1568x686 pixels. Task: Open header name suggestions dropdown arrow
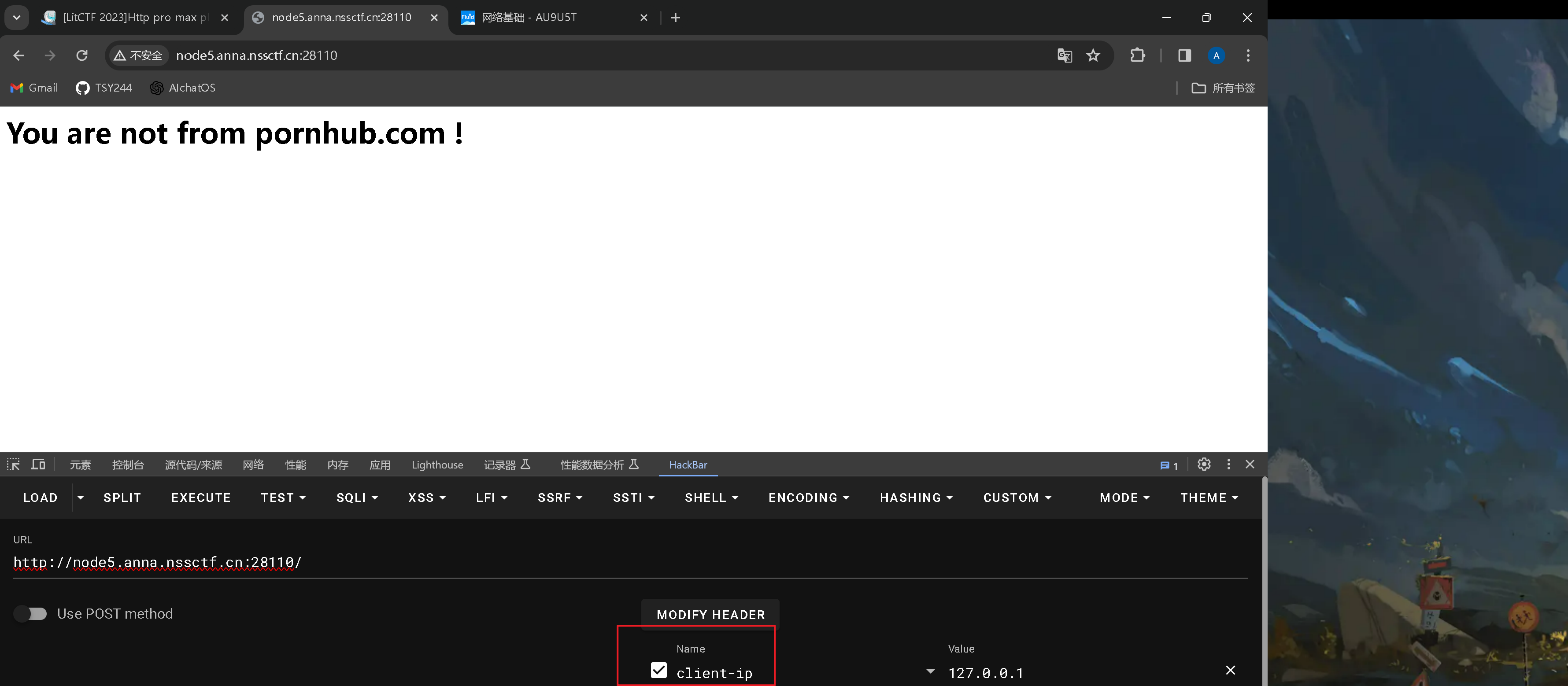click(930, 671)
